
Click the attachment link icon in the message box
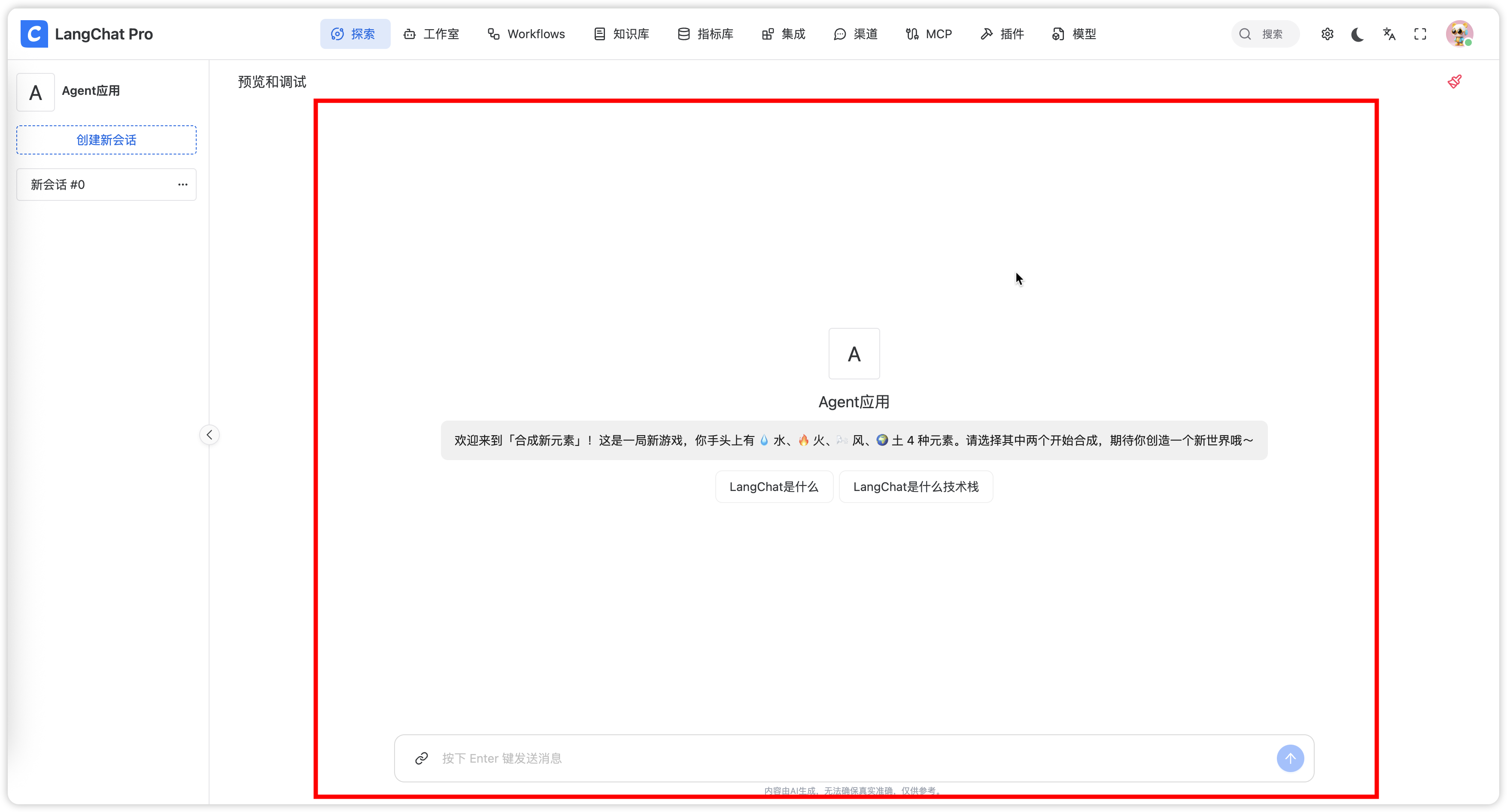[422, 758]
